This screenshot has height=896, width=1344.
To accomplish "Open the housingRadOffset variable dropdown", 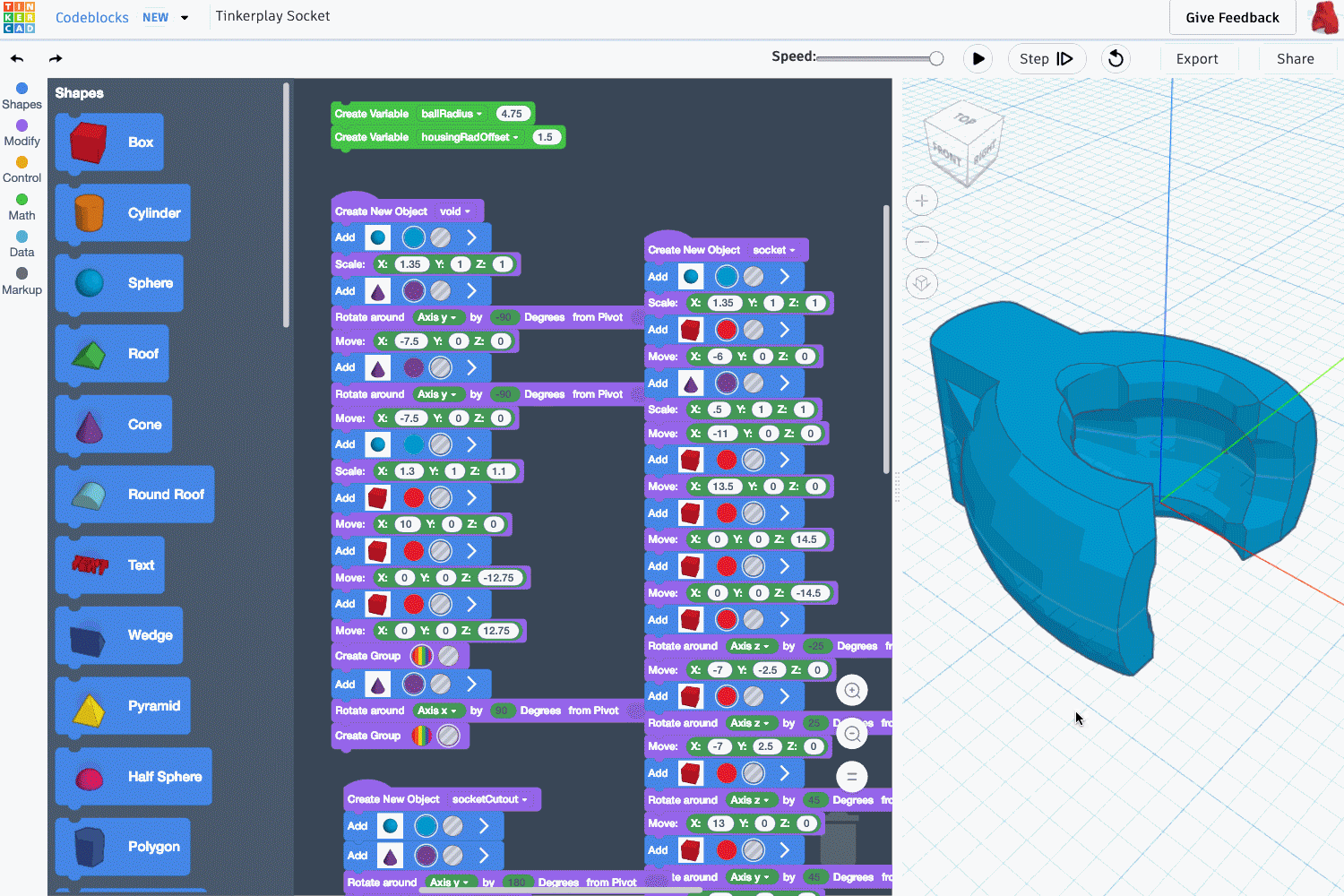I will click(470, 137).
